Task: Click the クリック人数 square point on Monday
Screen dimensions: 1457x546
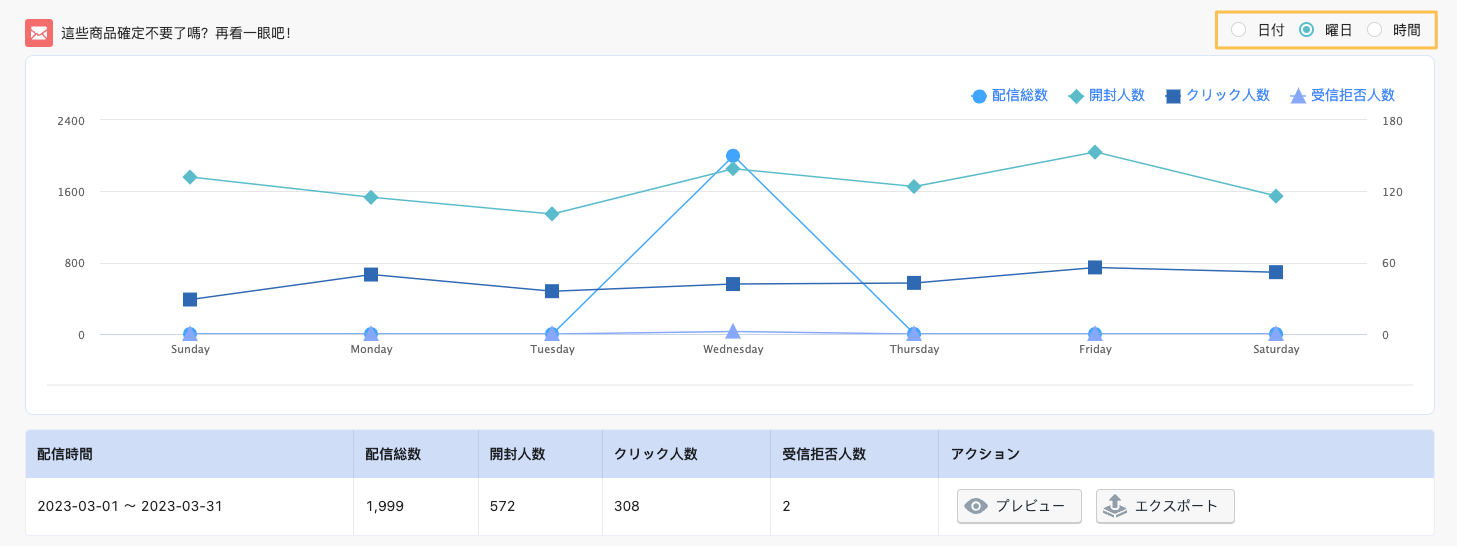Action: pyautogui.click(x=371, y=275)
